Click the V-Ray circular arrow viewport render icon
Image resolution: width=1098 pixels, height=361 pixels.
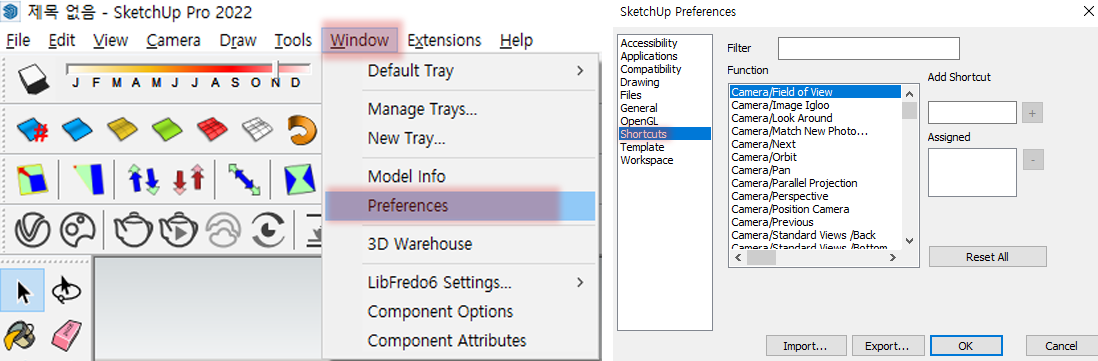coord(267,230)
